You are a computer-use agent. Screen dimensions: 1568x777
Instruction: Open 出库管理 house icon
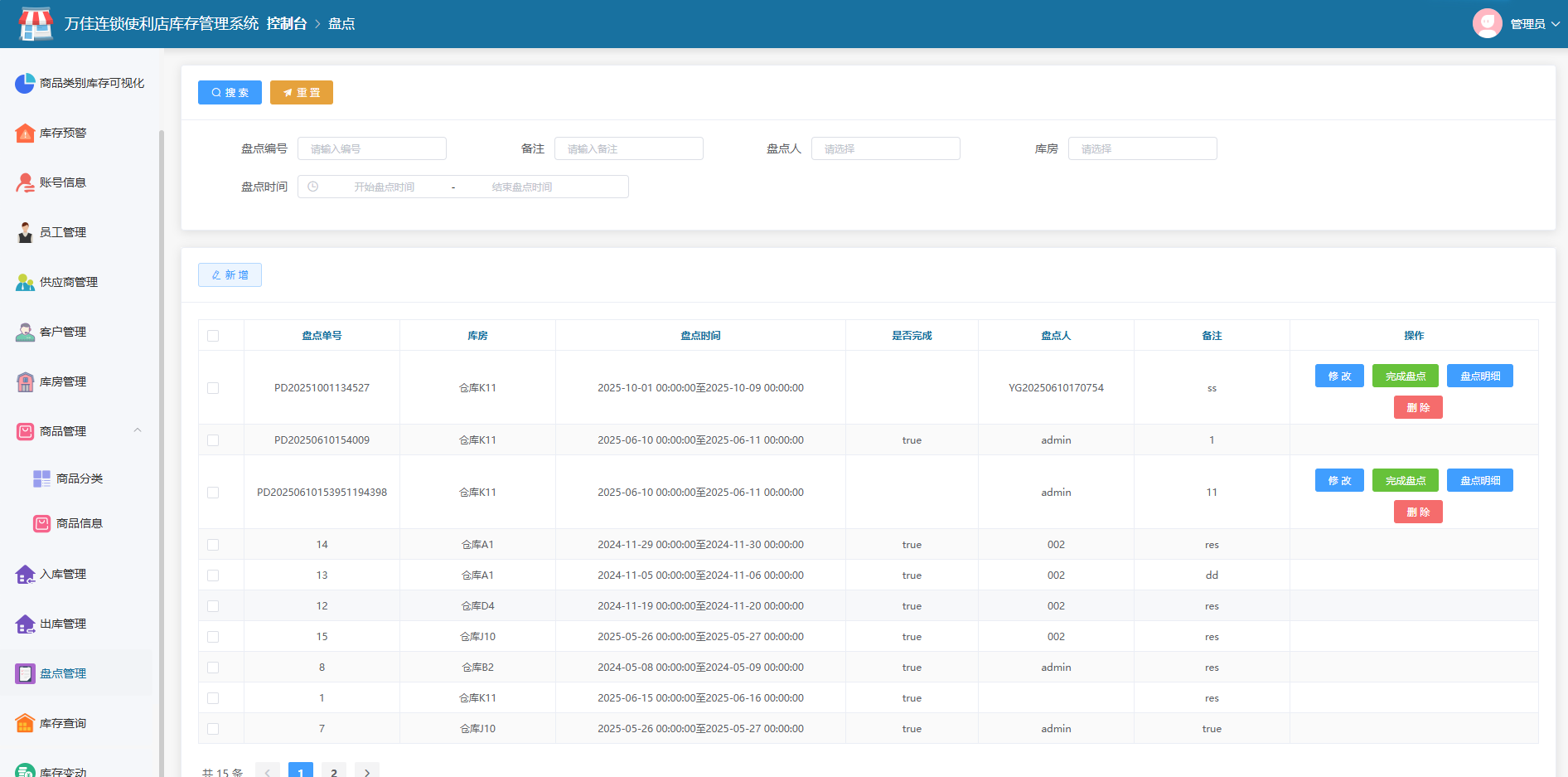click(25, 624)
